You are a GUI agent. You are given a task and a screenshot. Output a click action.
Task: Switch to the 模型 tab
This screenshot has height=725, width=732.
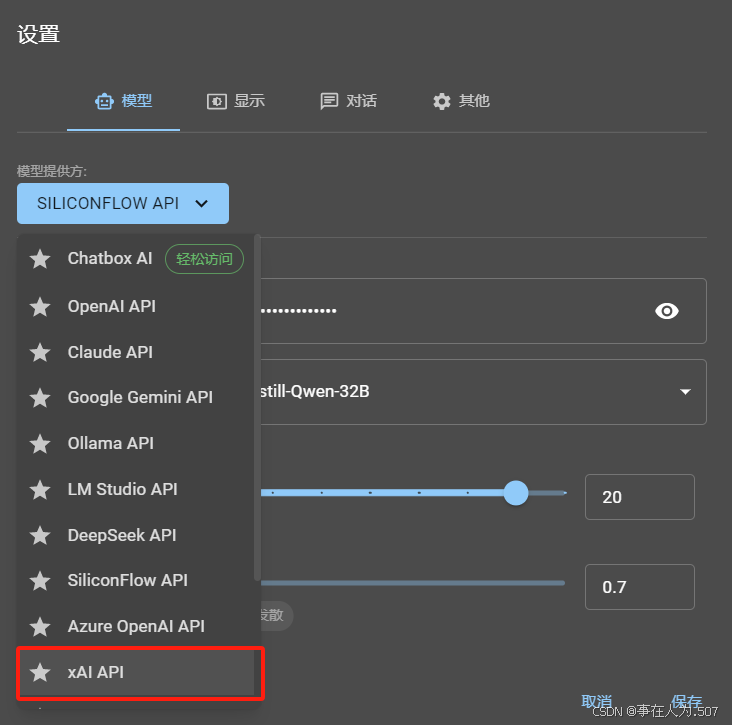click(x=123, y=101)
